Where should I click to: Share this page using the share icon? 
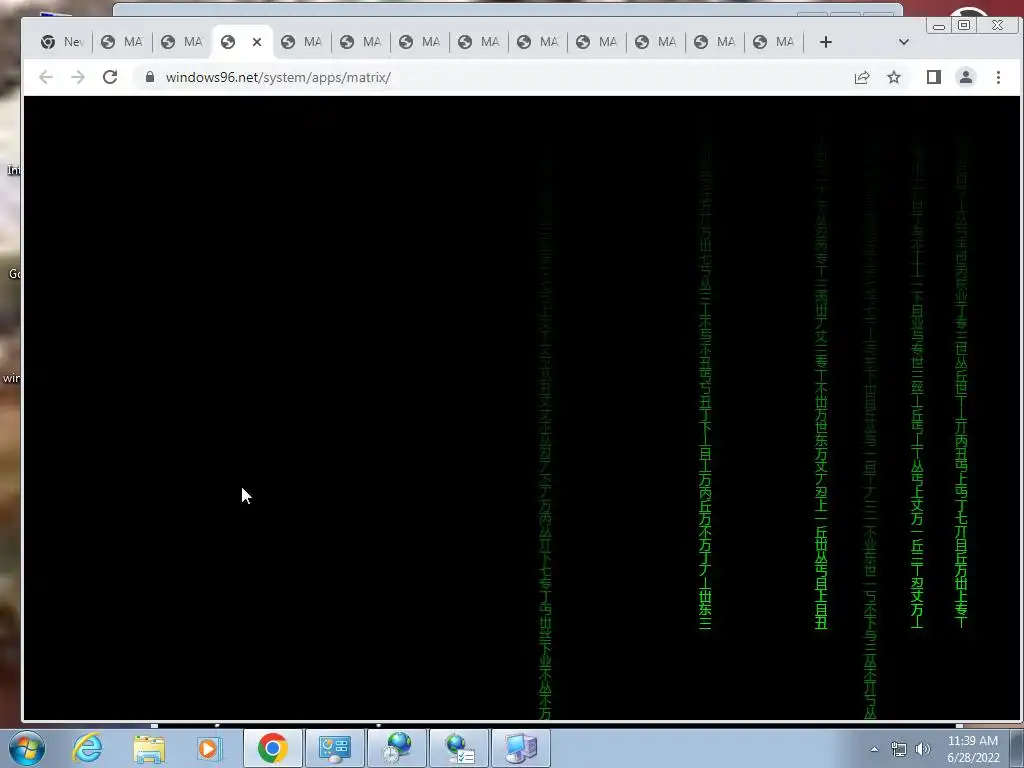coord(861,77)
